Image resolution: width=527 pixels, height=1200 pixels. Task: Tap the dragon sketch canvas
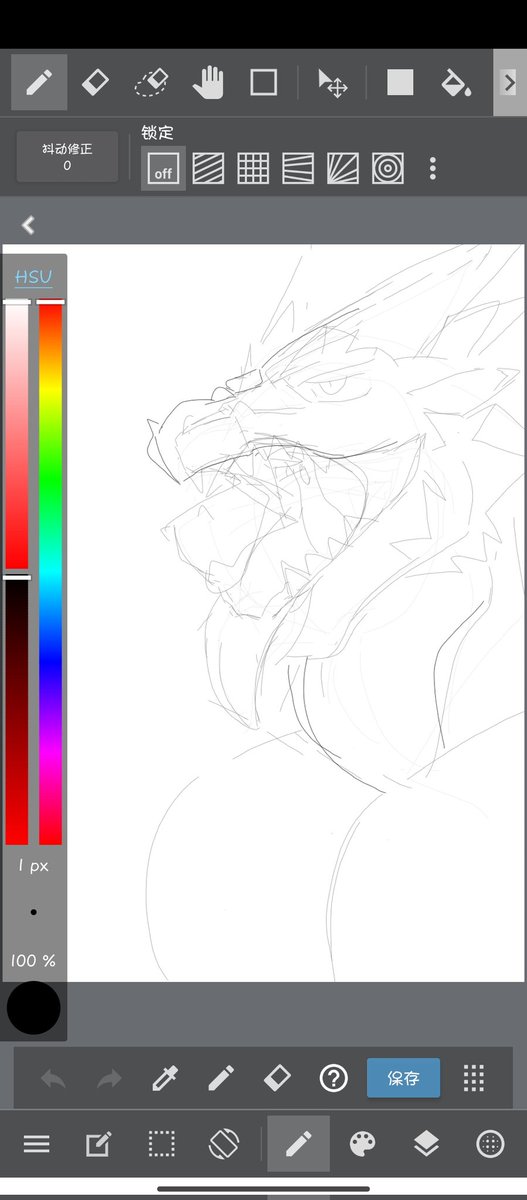pyautogui.click(x=296, y=613)
